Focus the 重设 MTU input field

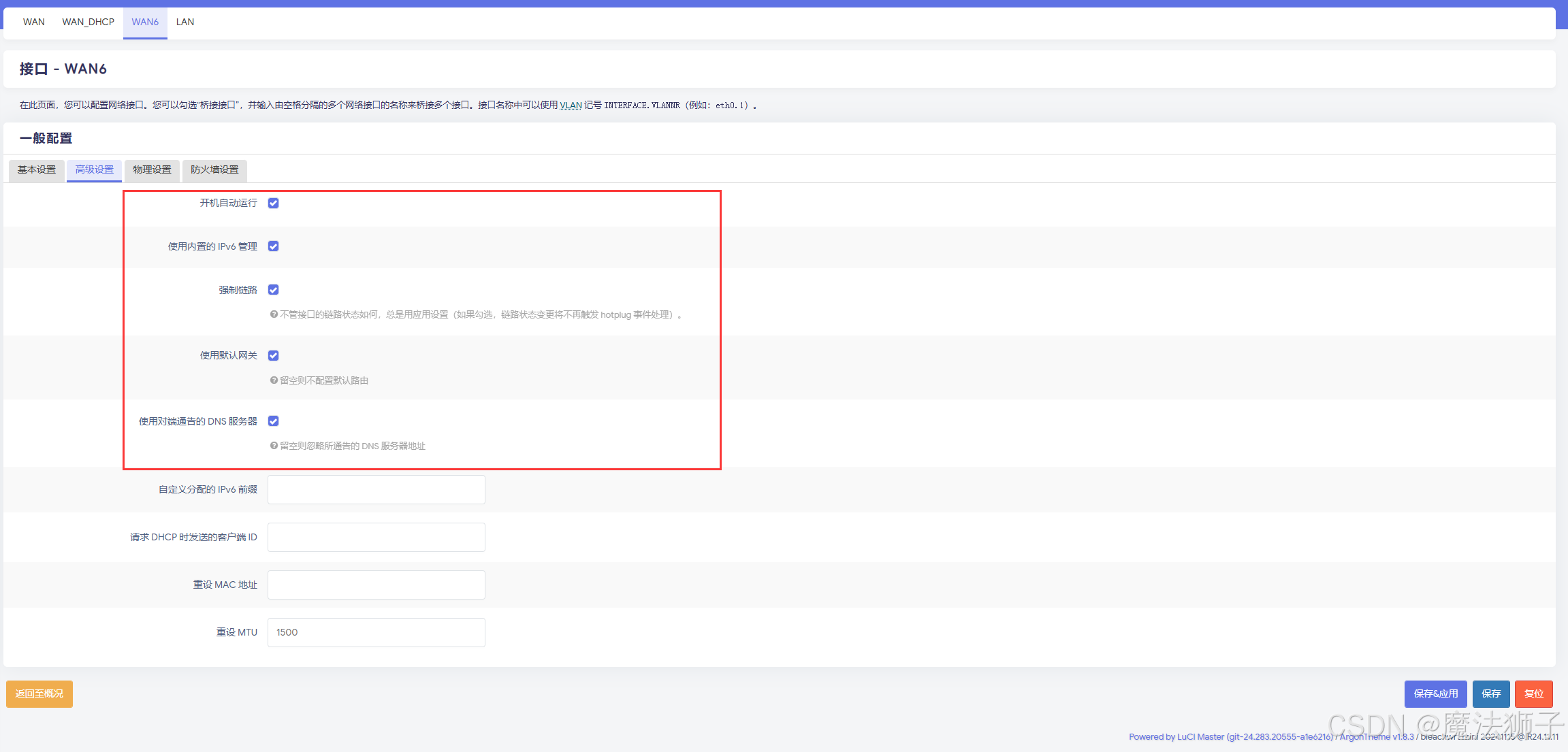point(376,632)
